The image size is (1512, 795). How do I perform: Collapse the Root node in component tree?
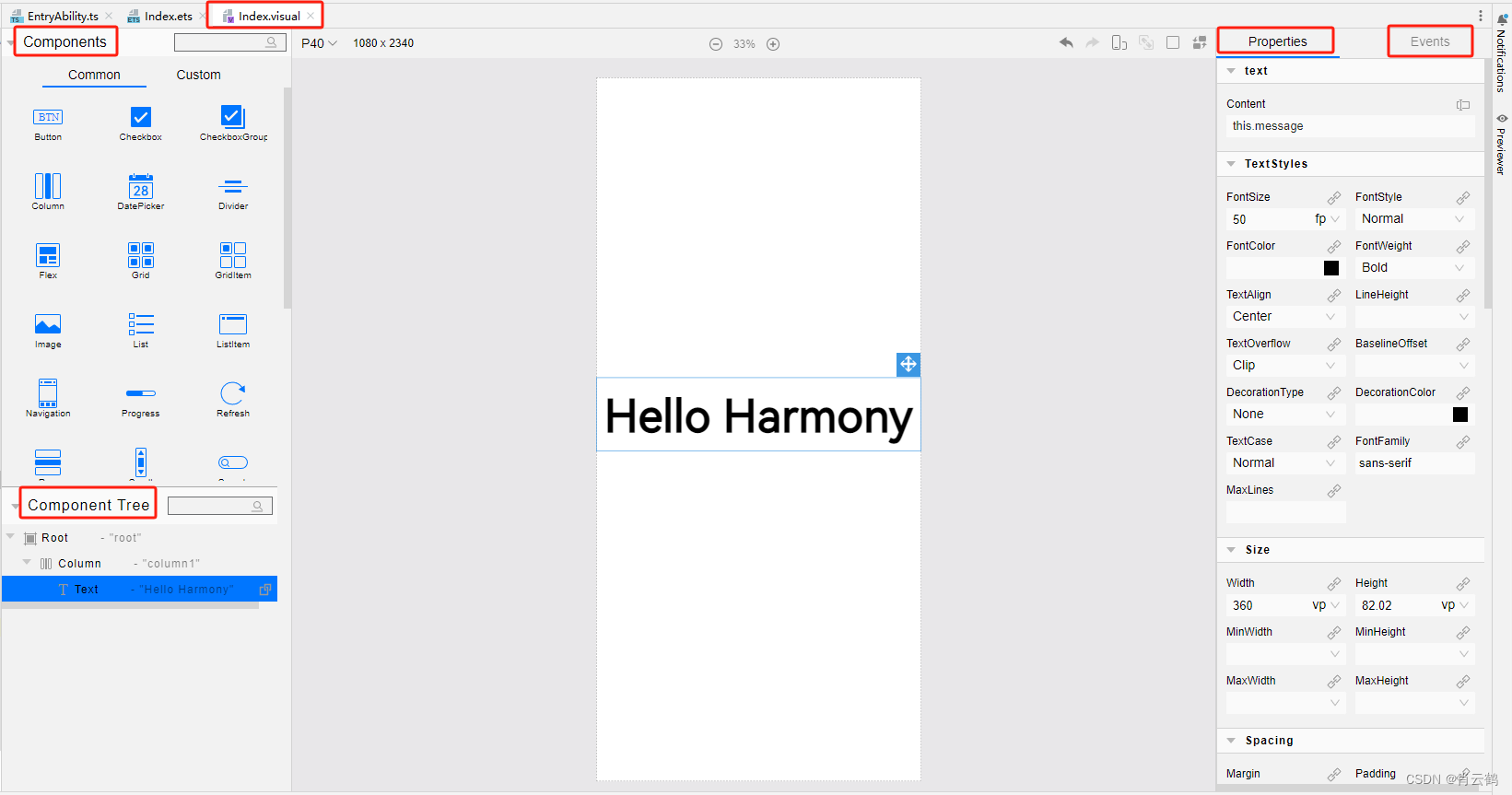(x=10, y=537)
